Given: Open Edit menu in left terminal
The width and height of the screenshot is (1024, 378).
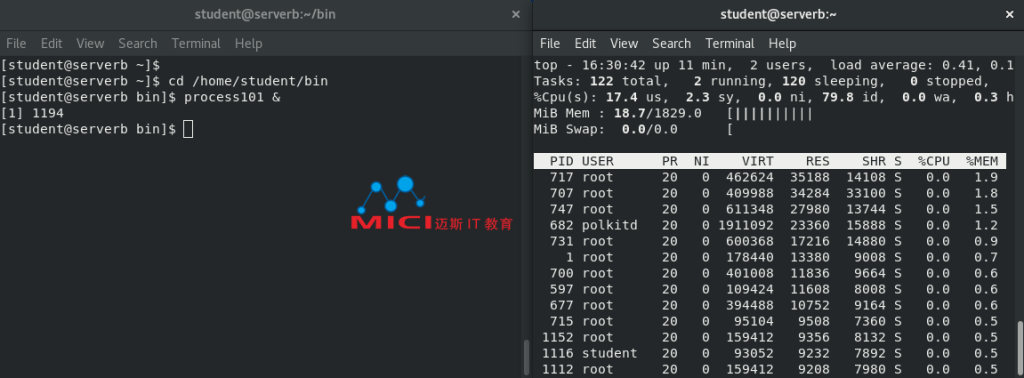Looking at the screenshot, I should [51, 44].
